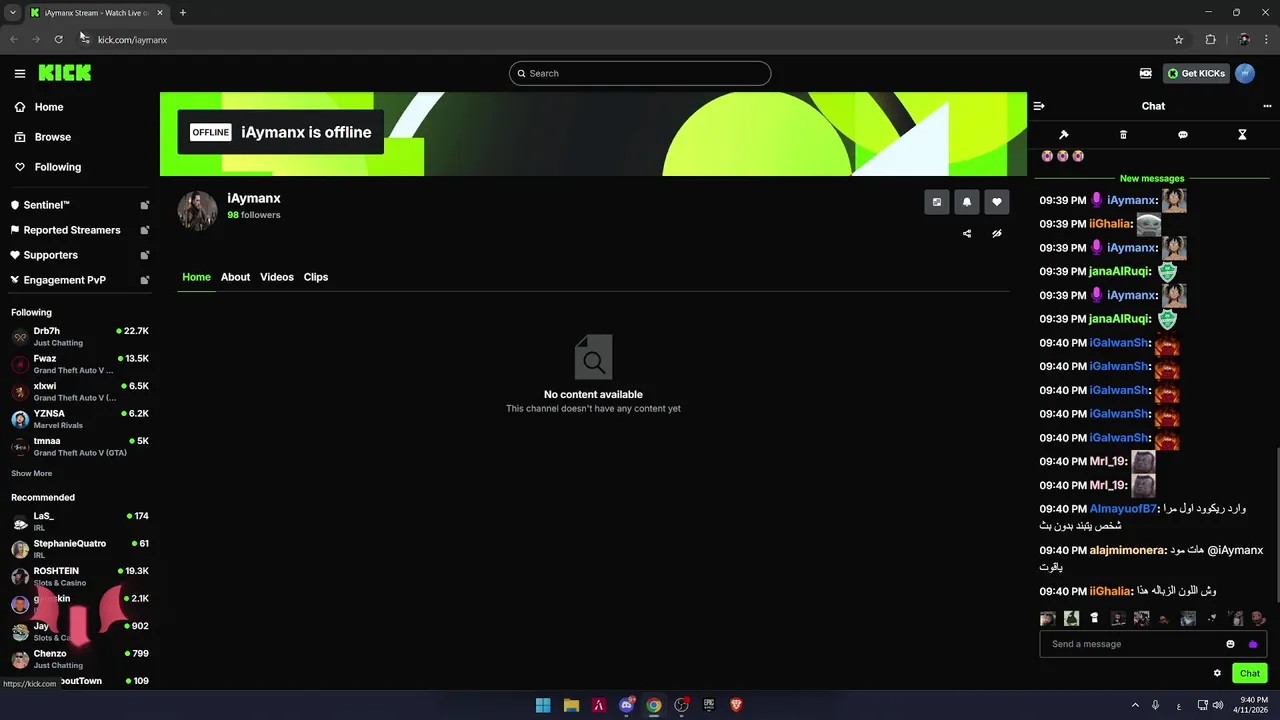Click the New messages chat's first Mrl_19 username

pyautogui.click(x=1108, y=462)
